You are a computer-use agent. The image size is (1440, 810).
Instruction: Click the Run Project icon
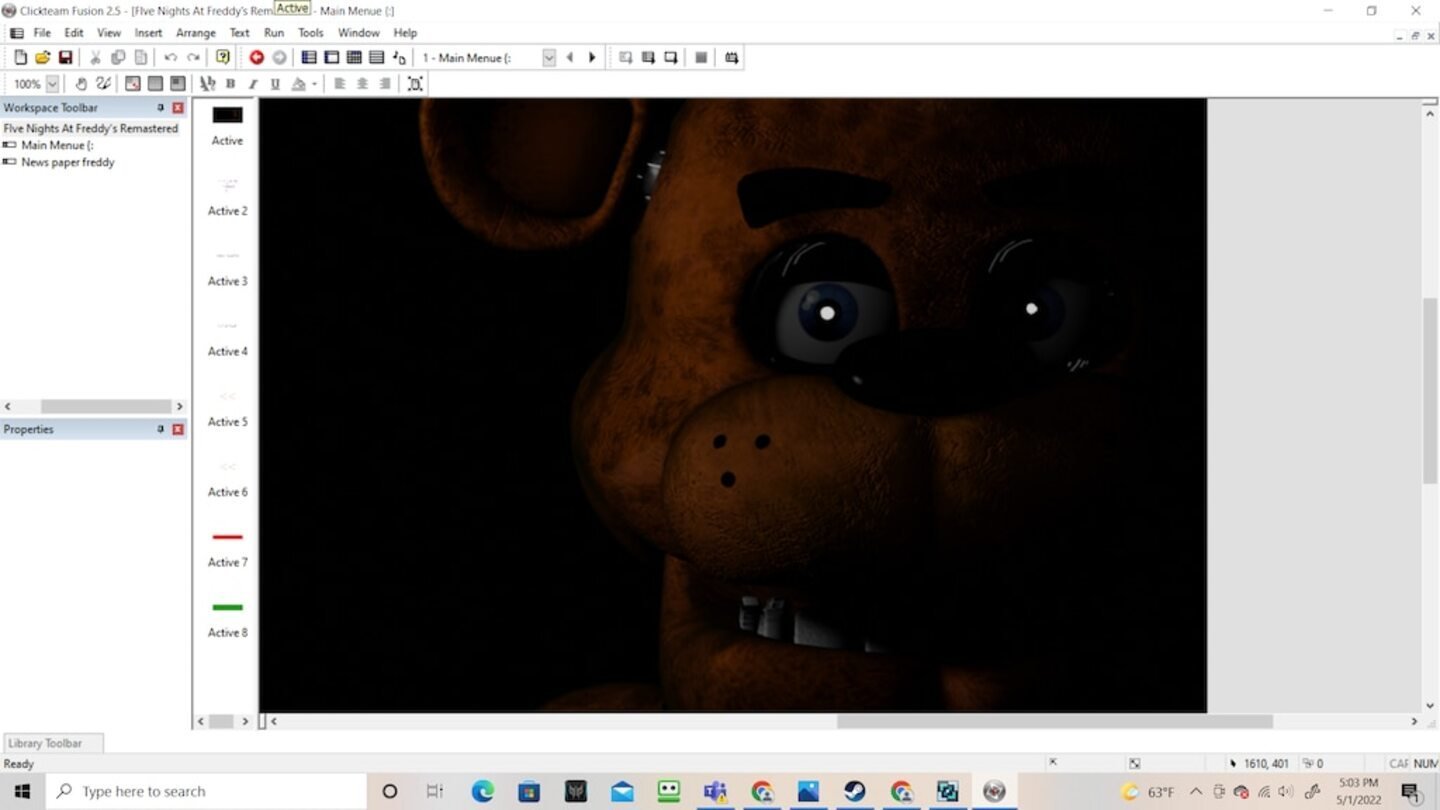tap(625, 58)
